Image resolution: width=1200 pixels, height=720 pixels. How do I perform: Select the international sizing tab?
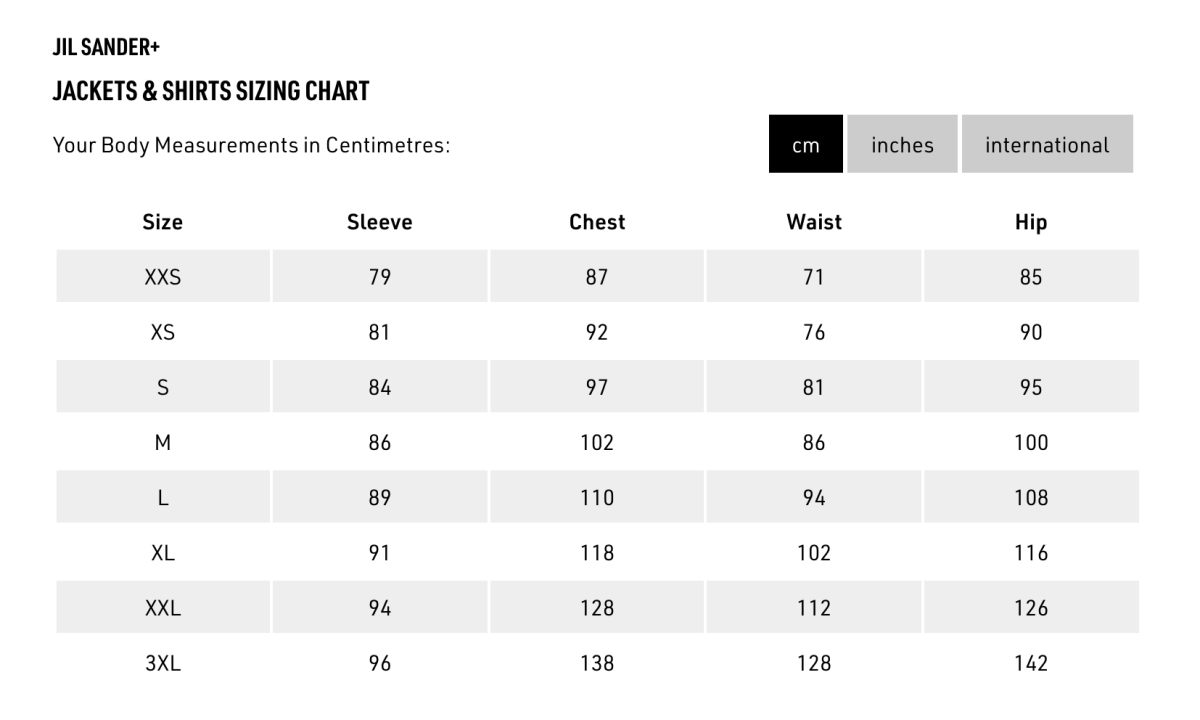[x=1047, y=144]
